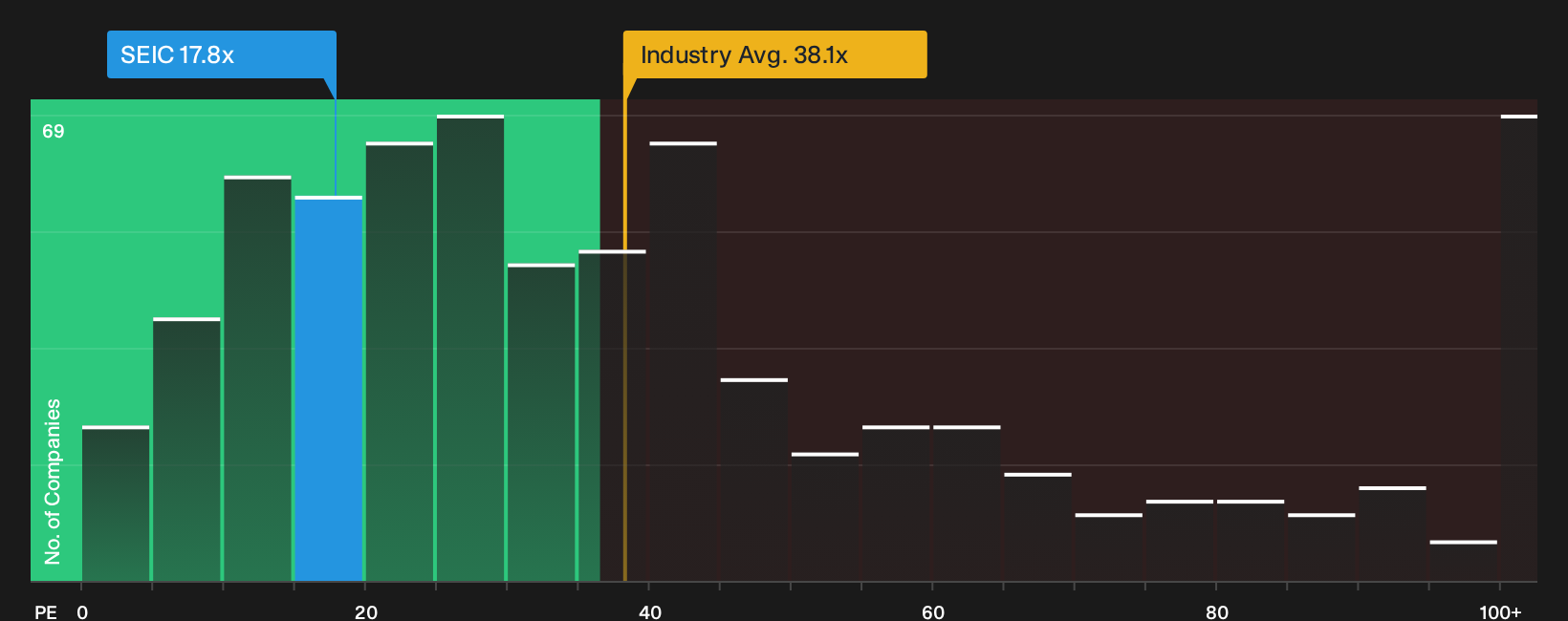Click the histogram bar for PE 70 to 75
Viewport: 1568px width, 621px height.
click(x=1109, y=547)
